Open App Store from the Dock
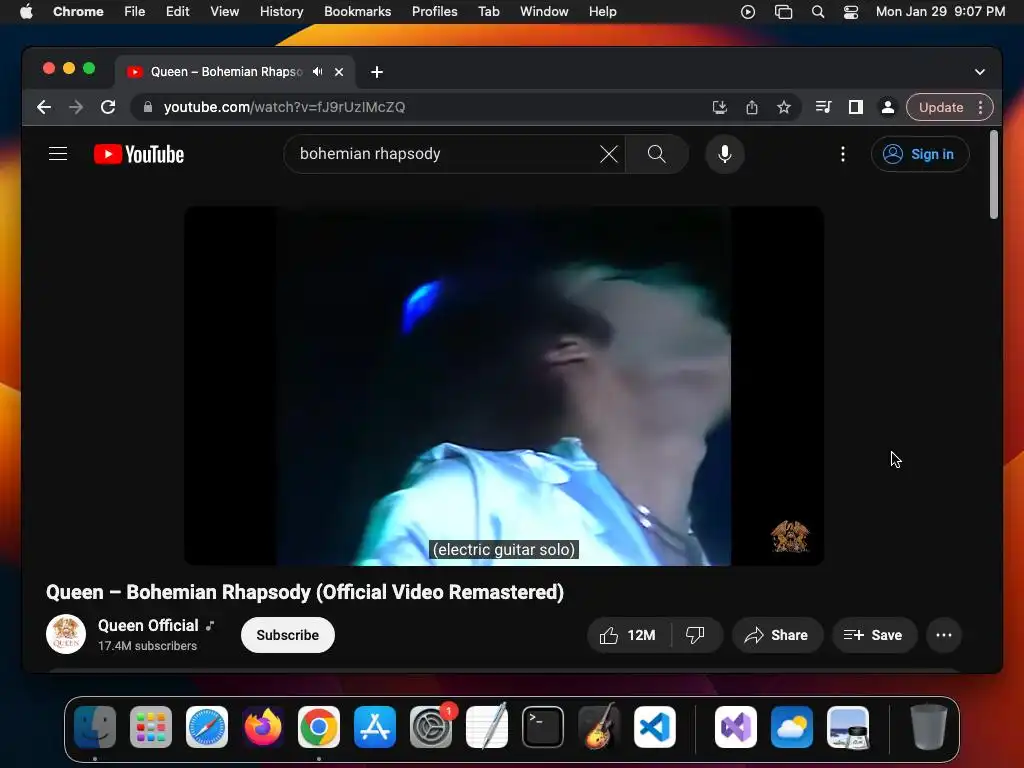This screenshot has width=1024, height=768. pos(375,727)
